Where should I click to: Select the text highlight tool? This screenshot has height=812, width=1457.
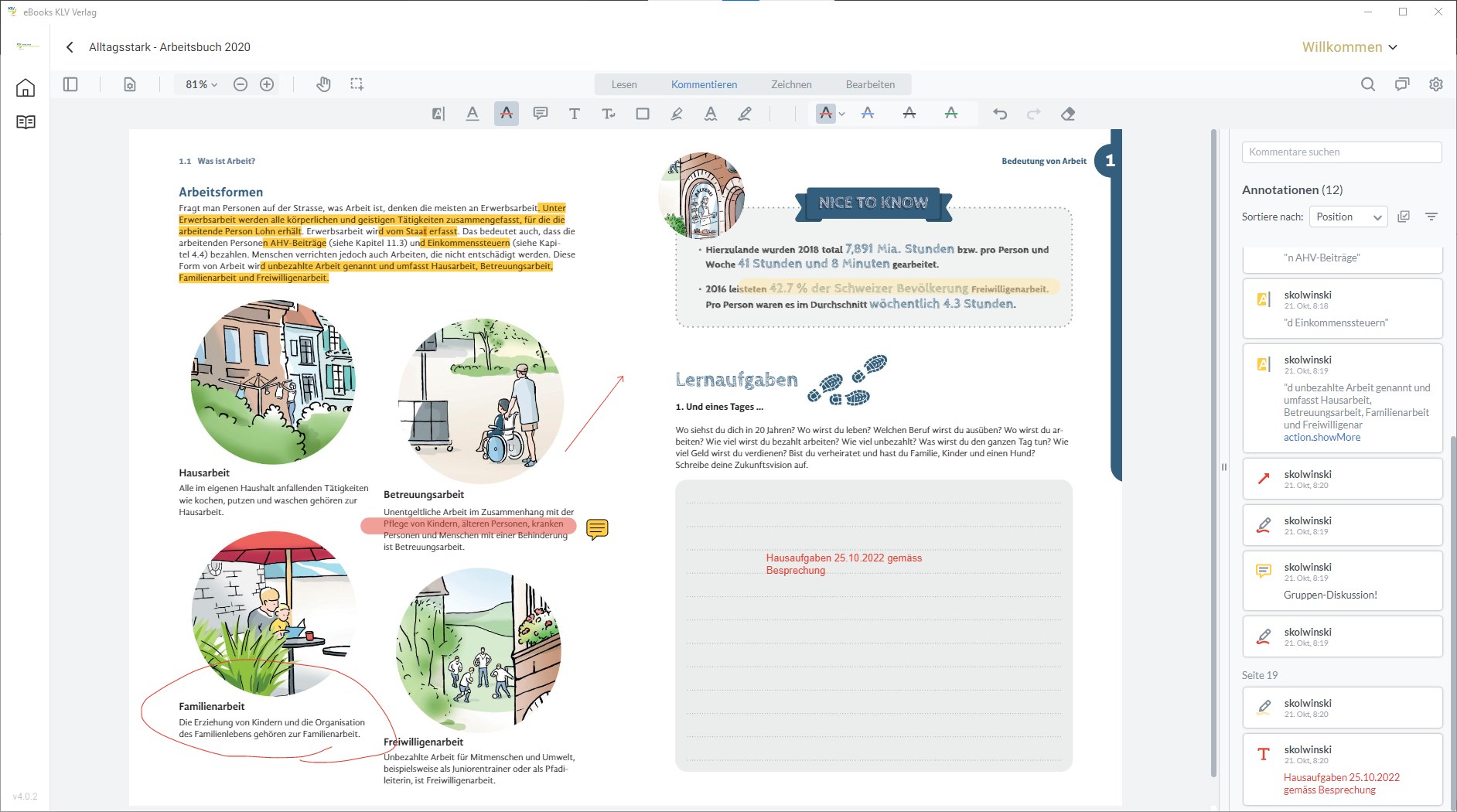click(438, 114)
